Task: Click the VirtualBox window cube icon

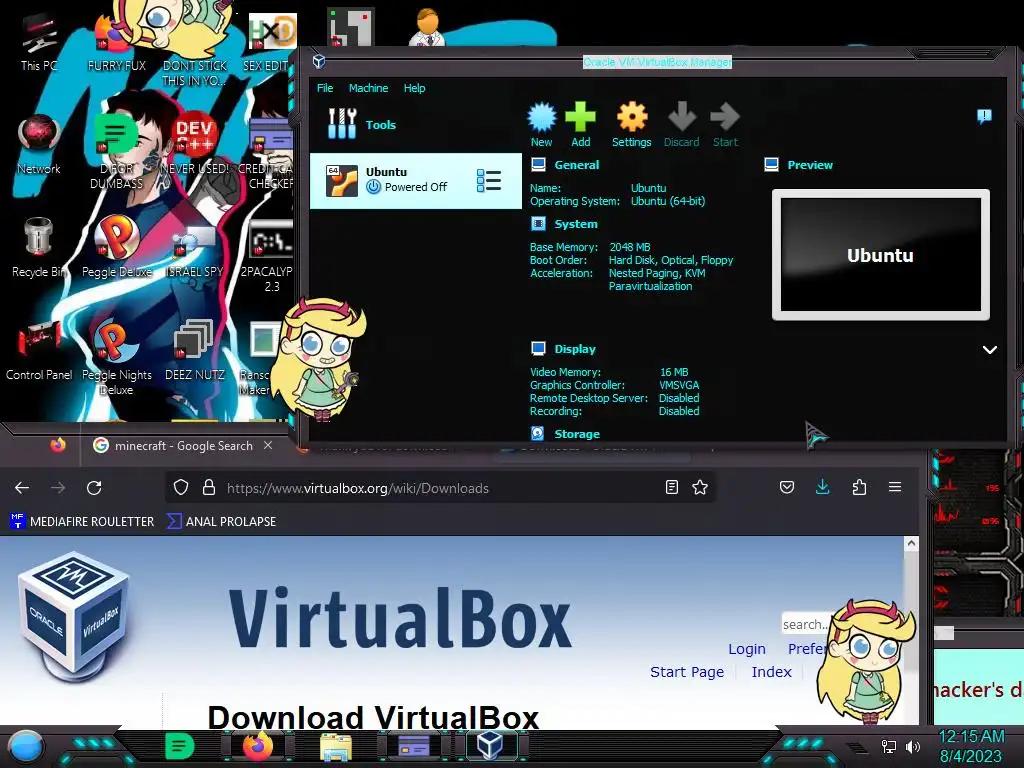Action: click(x=319, y=61)
